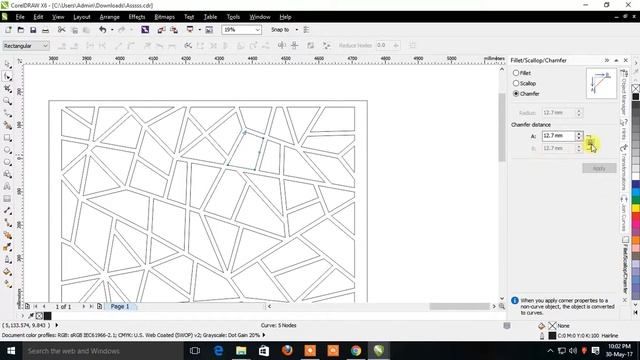Select the Rectangle tool
The height and width of the screenshot is (360, 640).
[x=7, y=138]
